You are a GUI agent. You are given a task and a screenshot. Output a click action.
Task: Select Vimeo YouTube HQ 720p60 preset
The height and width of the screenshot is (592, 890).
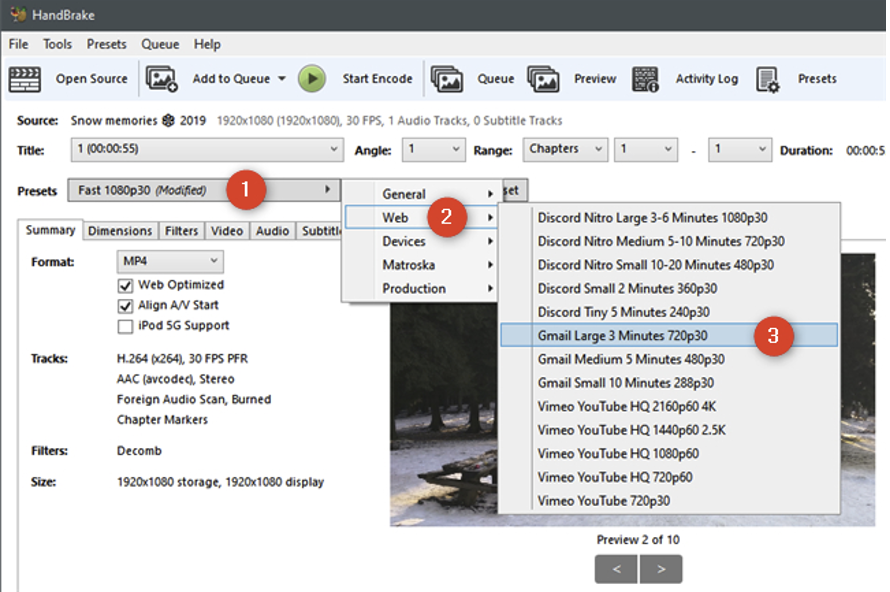pyautogui.click(x=669, y=477)
